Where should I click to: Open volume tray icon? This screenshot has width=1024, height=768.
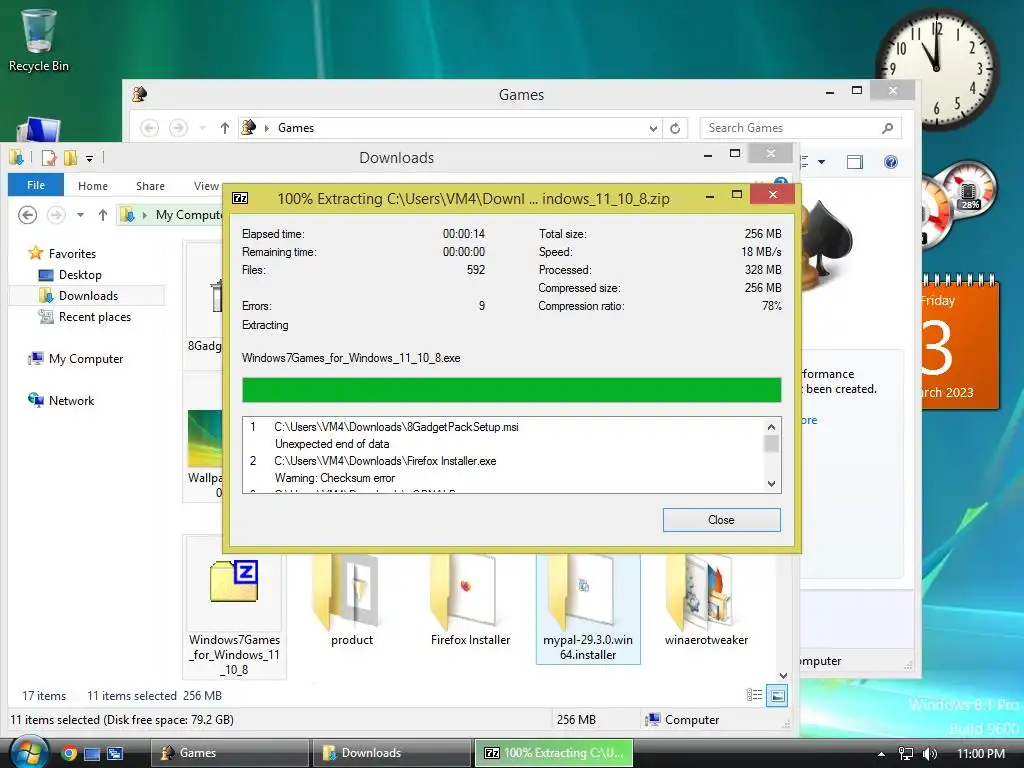coord(929,754)
